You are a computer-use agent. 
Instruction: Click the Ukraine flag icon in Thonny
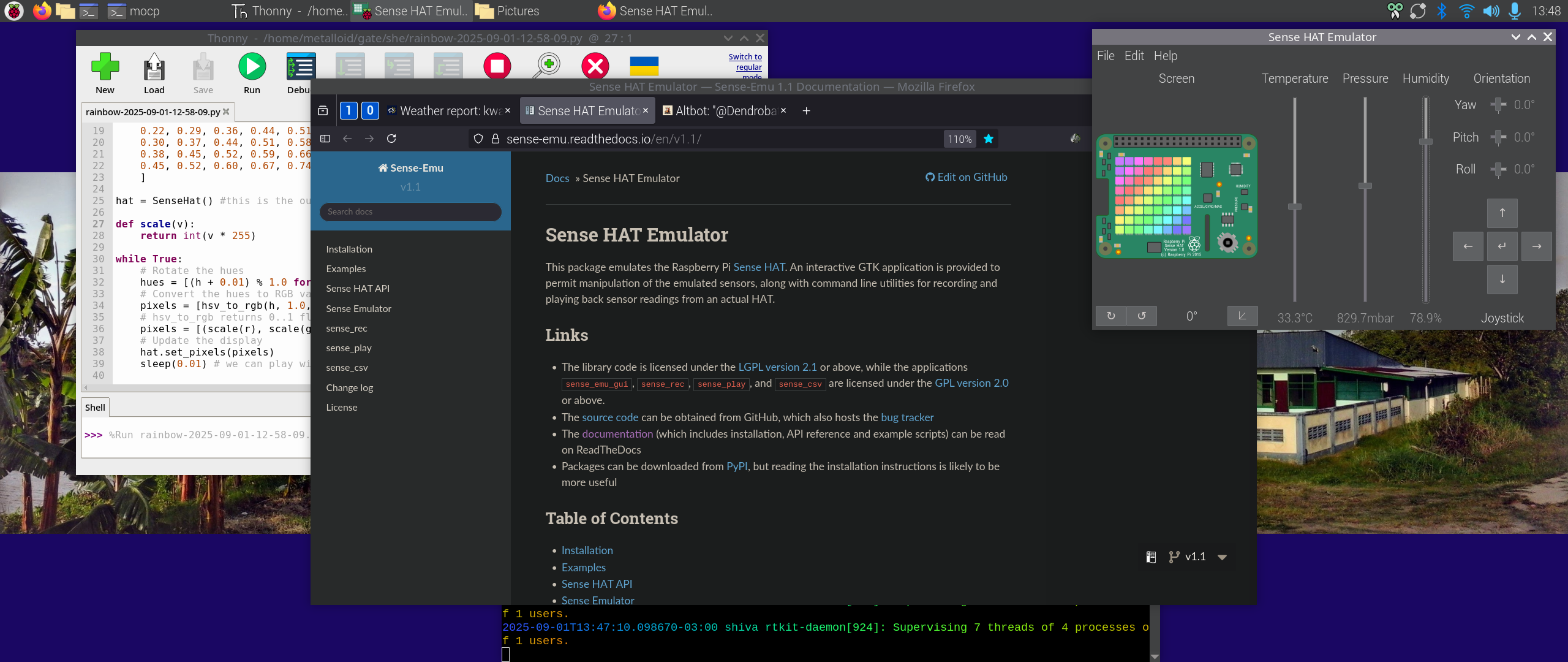644,66
